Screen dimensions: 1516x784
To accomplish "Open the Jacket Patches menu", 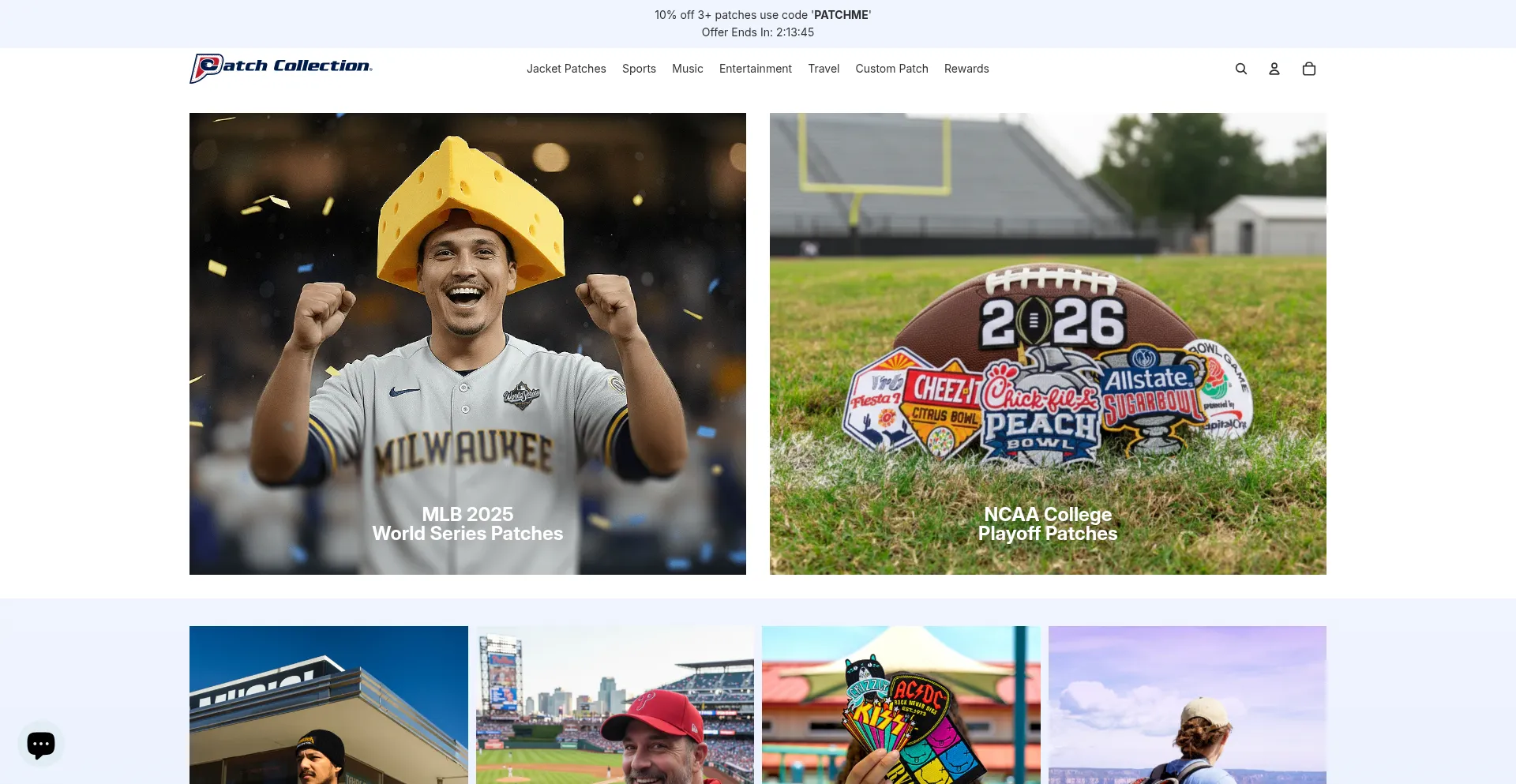I will [566, 69].
